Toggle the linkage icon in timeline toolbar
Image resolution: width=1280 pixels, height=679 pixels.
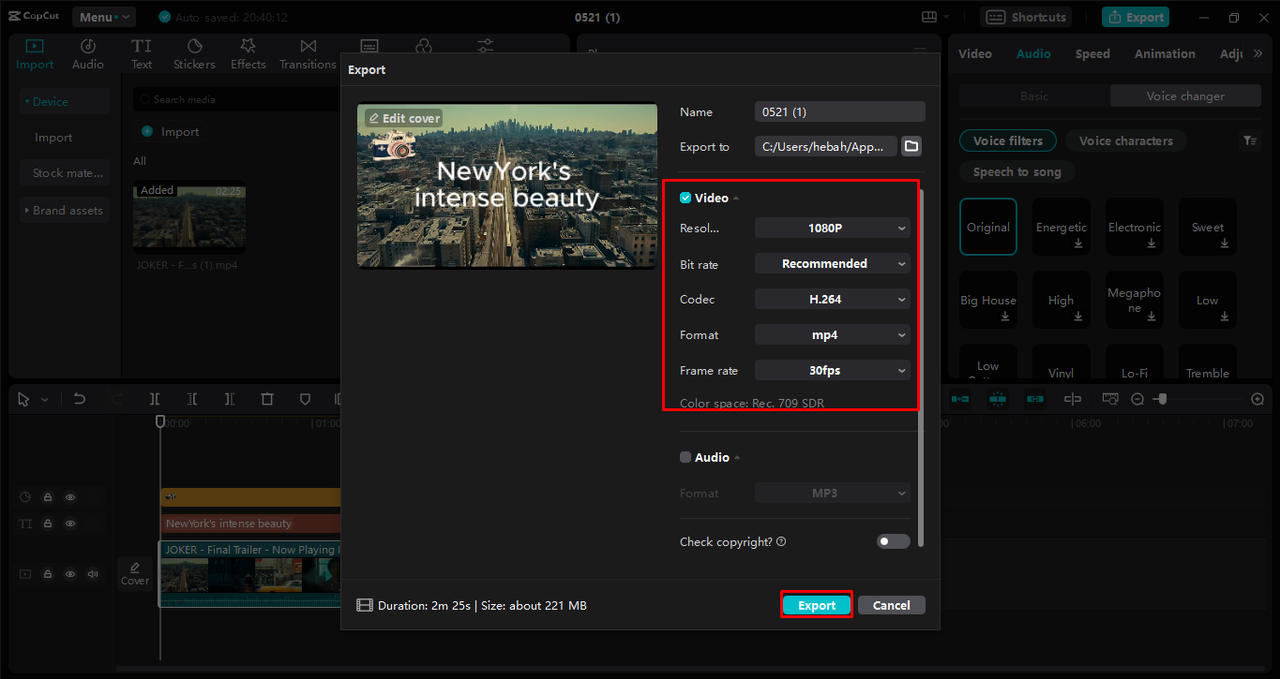pyautogui.click(x=1035, y=399)
